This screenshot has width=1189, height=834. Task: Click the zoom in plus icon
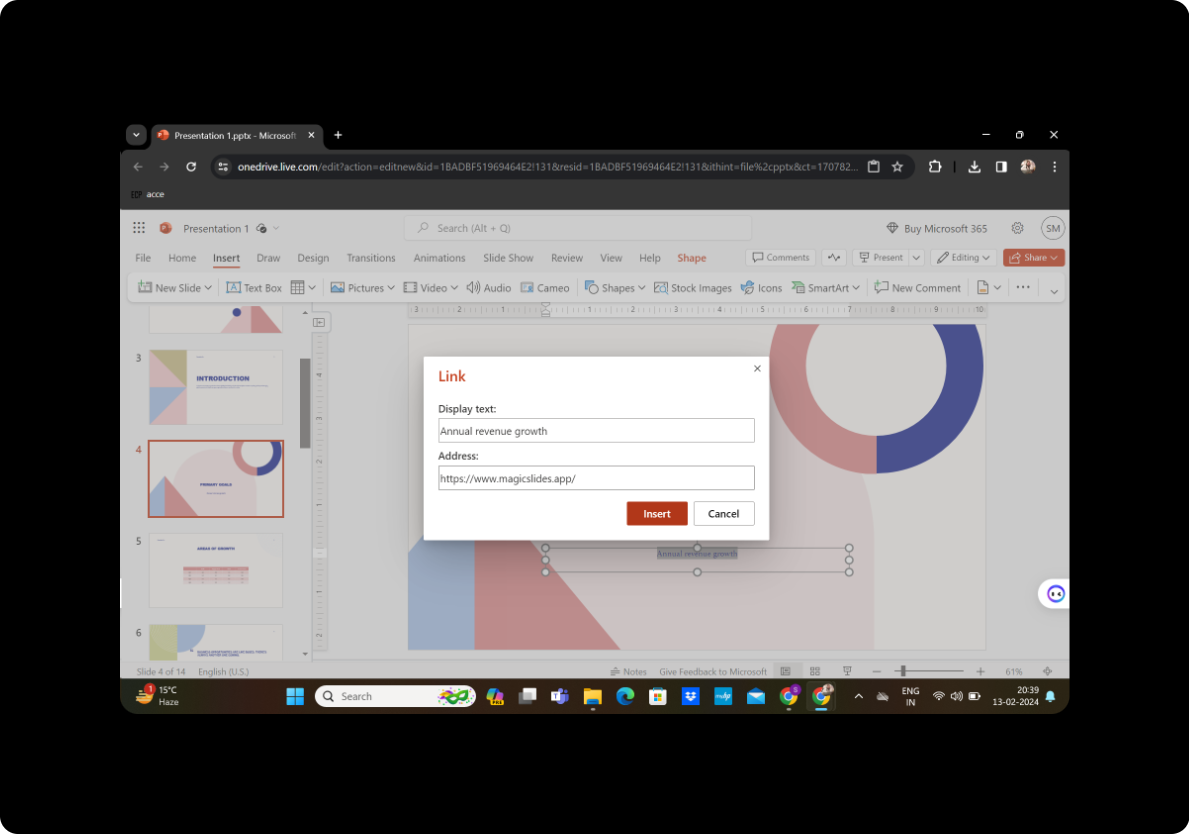[980, 672]
